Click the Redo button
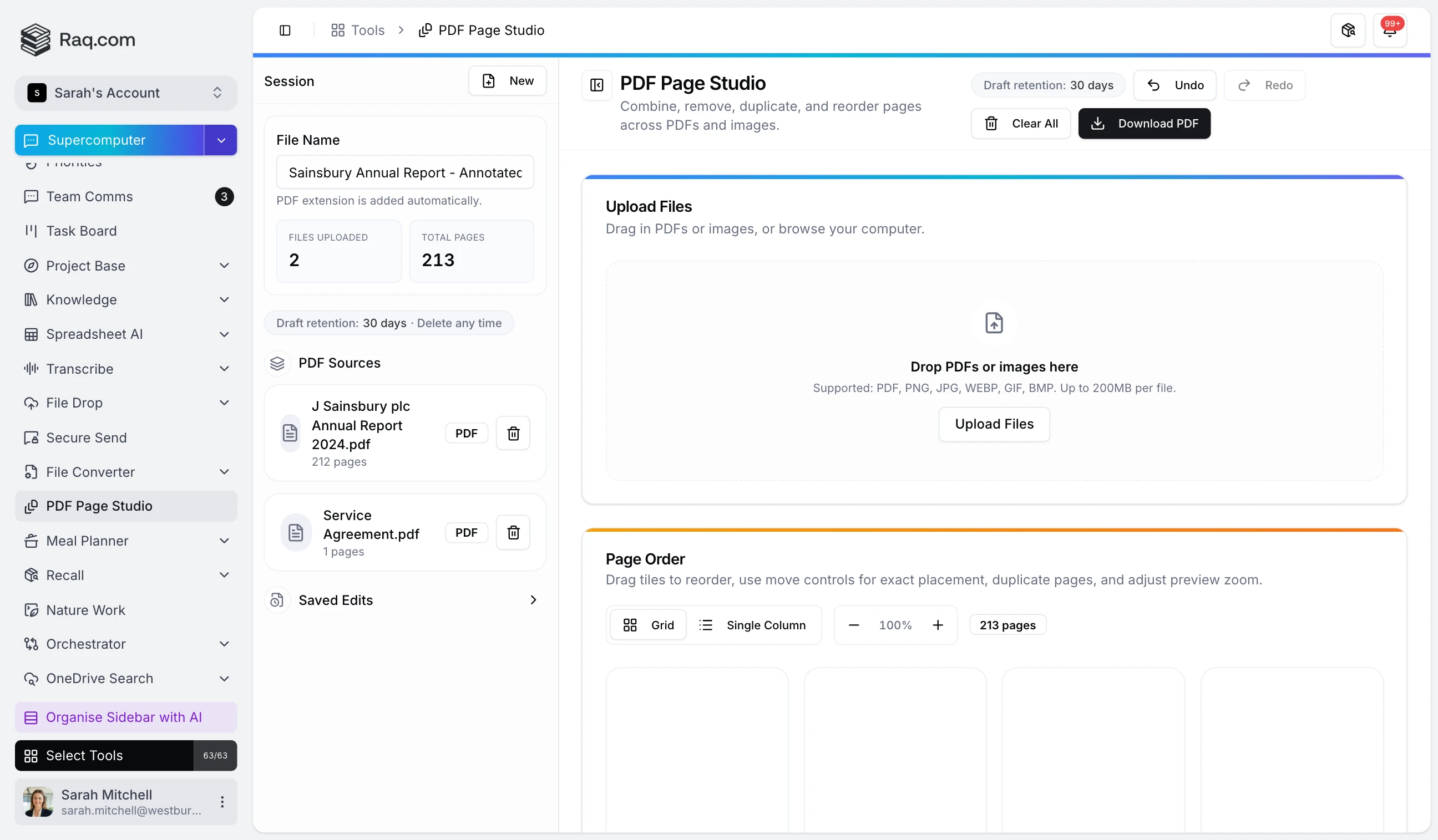Viewport: 1438px width, 840px height. point(1264,85)
